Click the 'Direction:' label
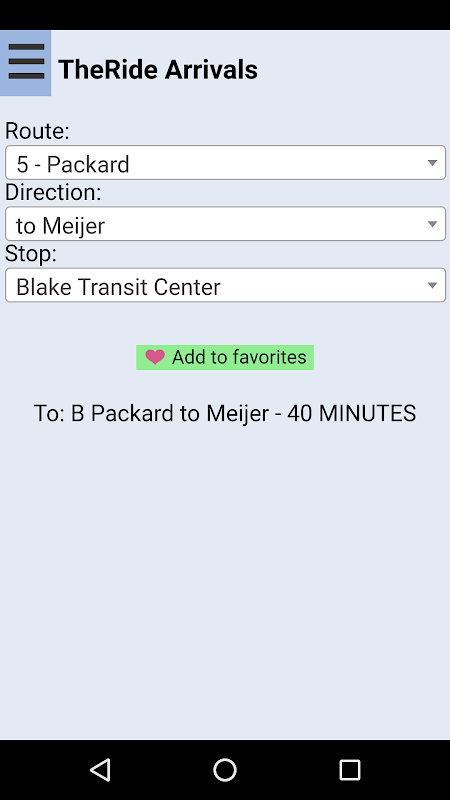This screenshot has width=450, height=800. click(54, 192)
